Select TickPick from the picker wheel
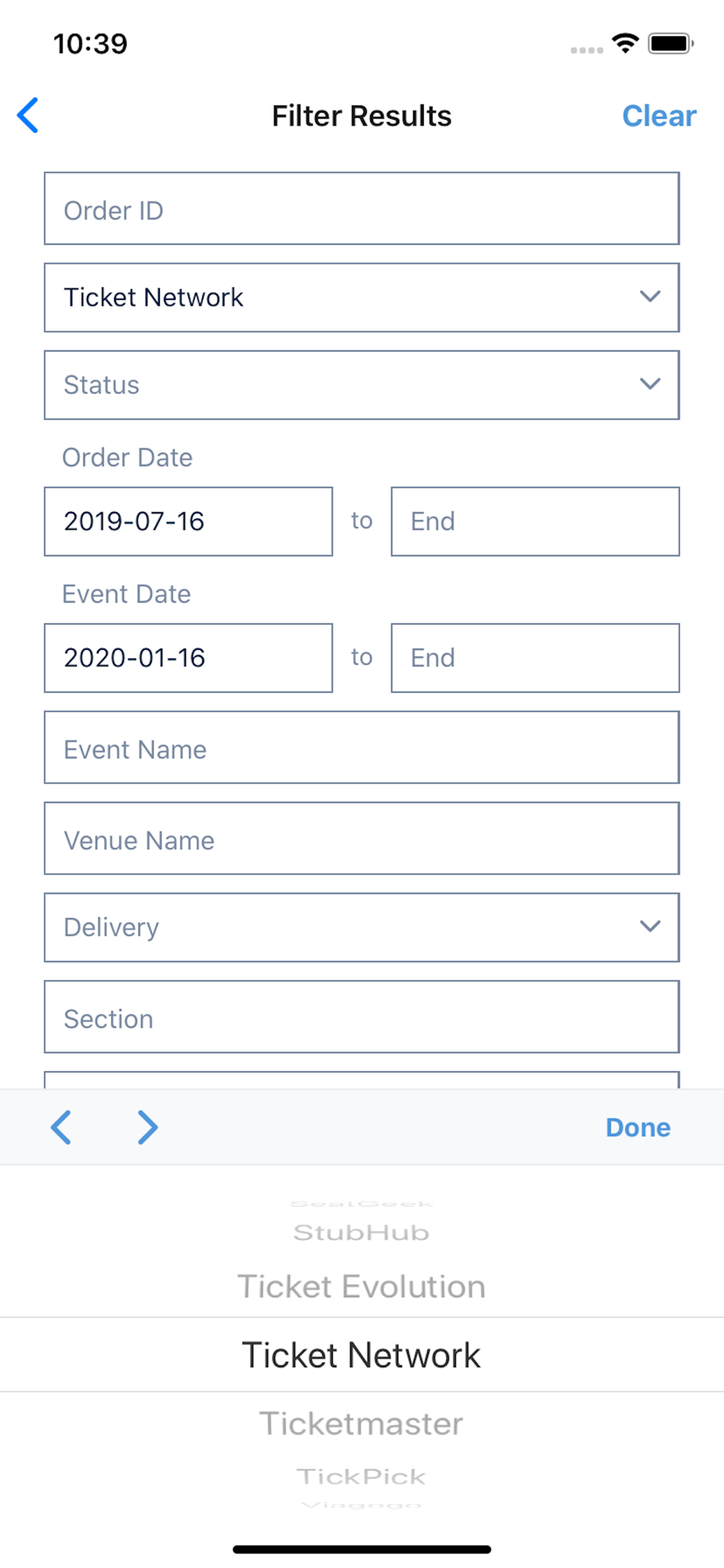 click(361, 1476)
